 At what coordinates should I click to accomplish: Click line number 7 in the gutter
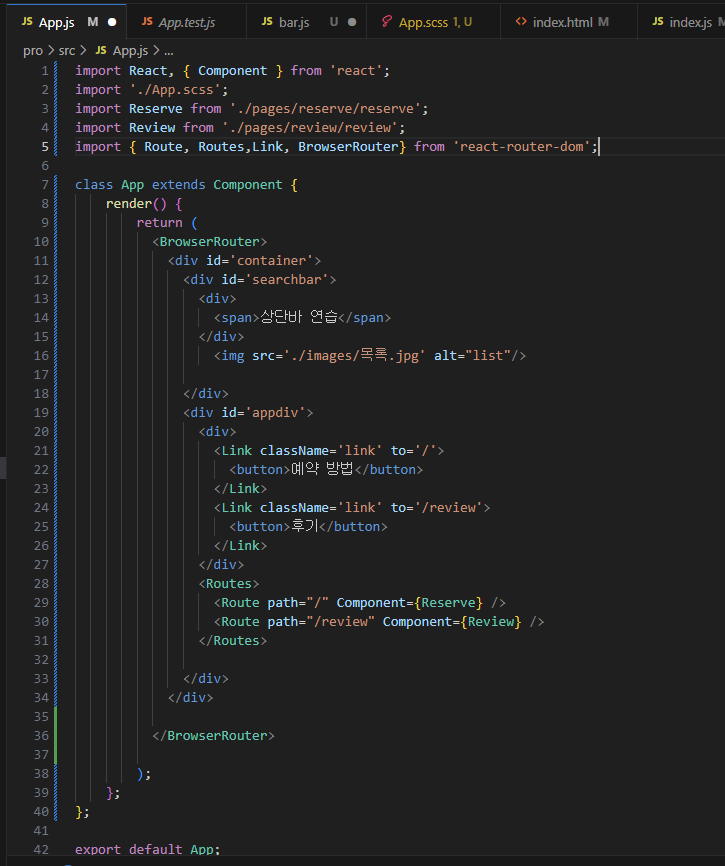45,185
